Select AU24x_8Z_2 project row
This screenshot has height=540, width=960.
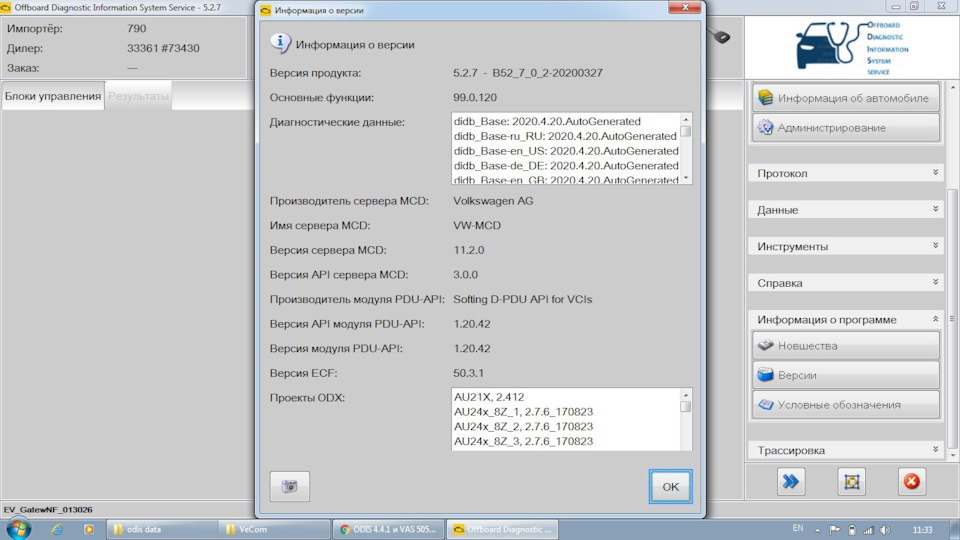pyautogui.click(x=565, y=426)
